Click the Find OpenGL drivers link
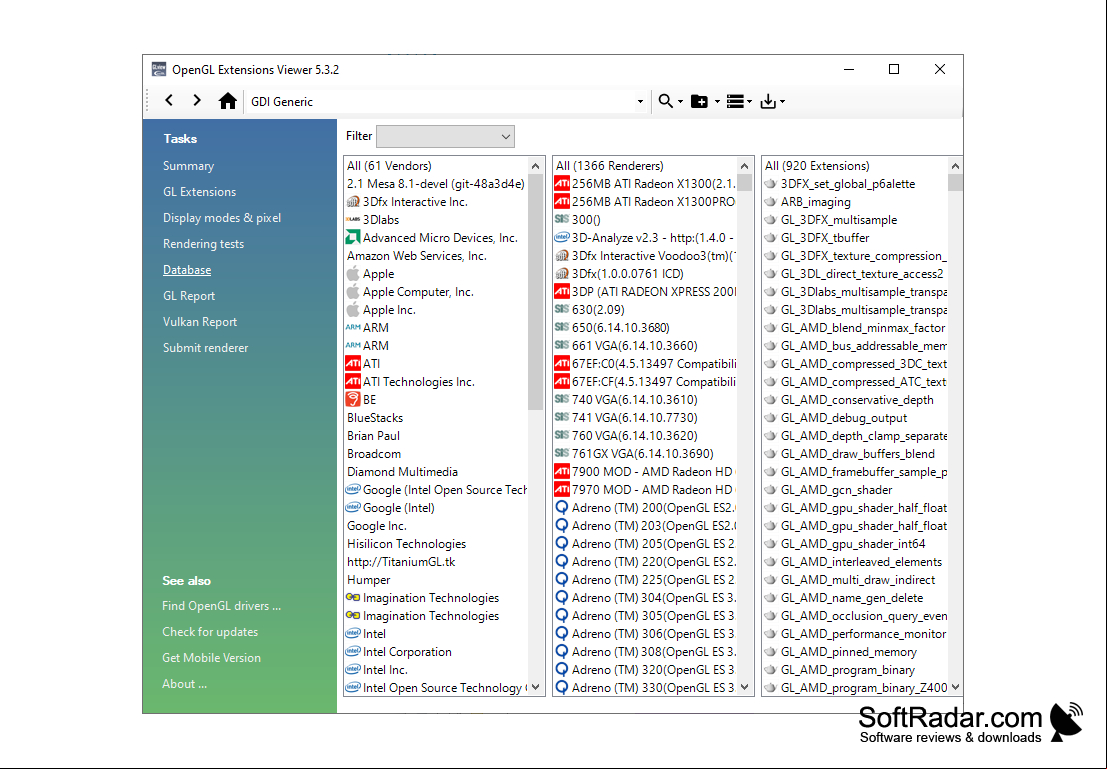Image resolution: width=1107 pixels, height=769 pixels. [x=222, y=606]
